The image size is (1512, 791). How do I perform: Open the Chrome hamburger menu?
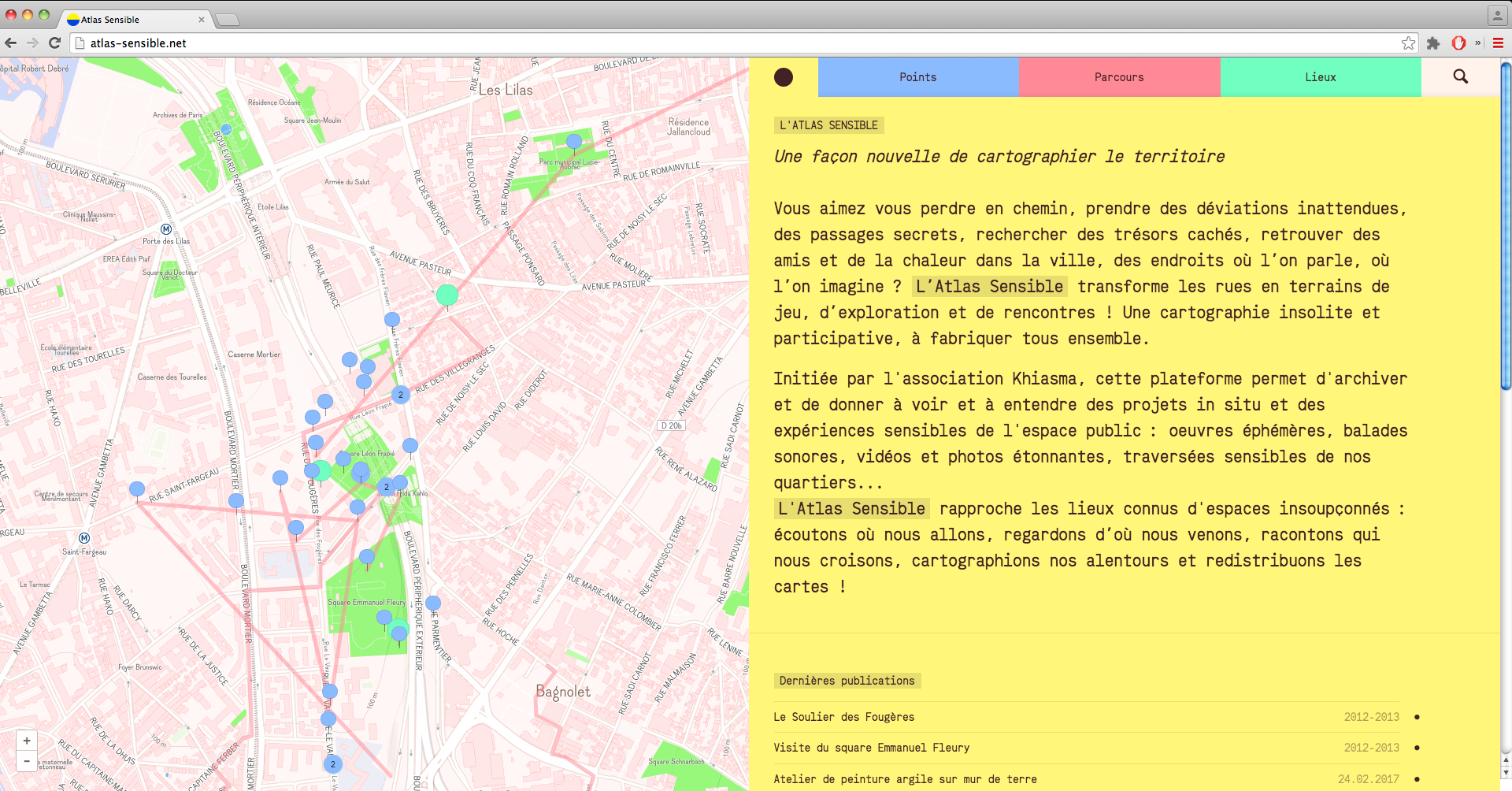pyautogui.click(x=1499, y=43)
